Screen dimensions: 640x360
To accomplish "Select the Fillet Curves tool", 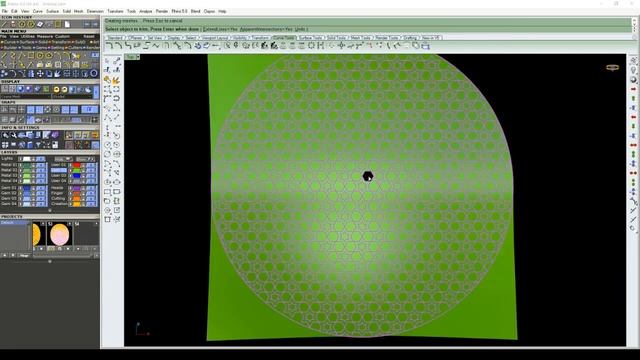I will 109,46.
